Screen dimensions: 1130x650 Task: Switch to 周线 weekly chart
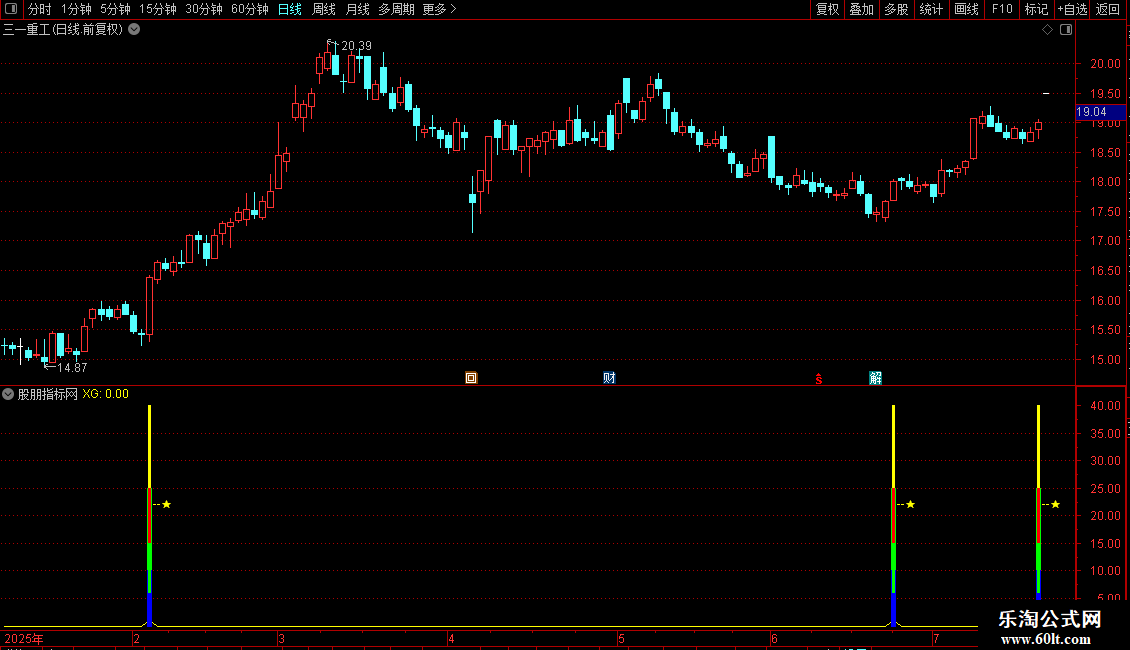tap(324, 9)
